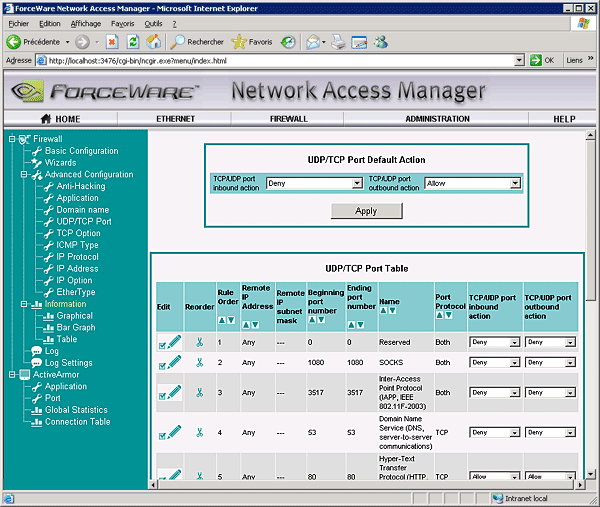Collapse the Information tree node
The height and width of the screenshot is (507, 600).
[x=24, y=304]
